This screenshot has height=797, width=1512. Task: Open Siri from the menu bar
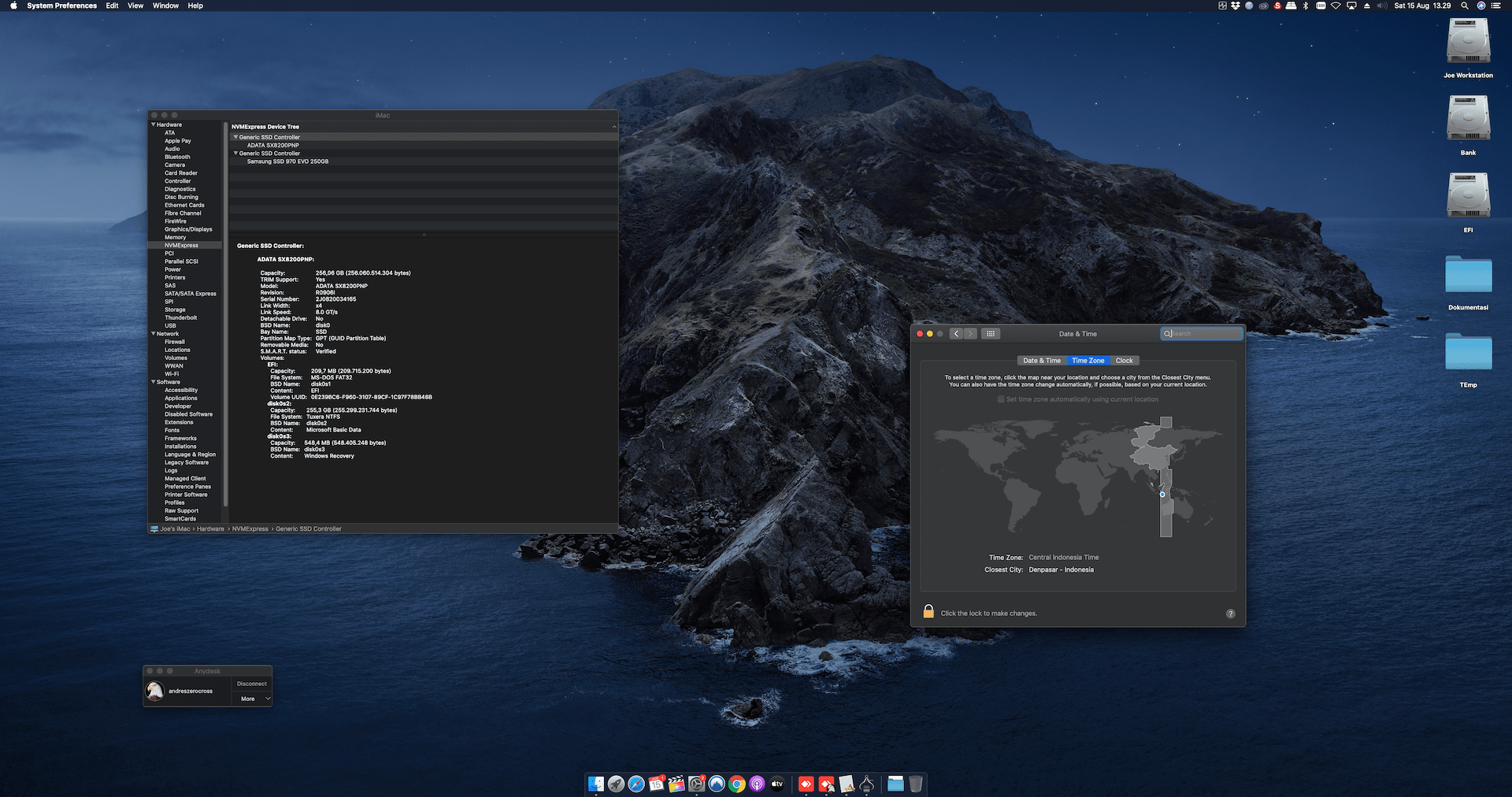tap(1481, 6)
